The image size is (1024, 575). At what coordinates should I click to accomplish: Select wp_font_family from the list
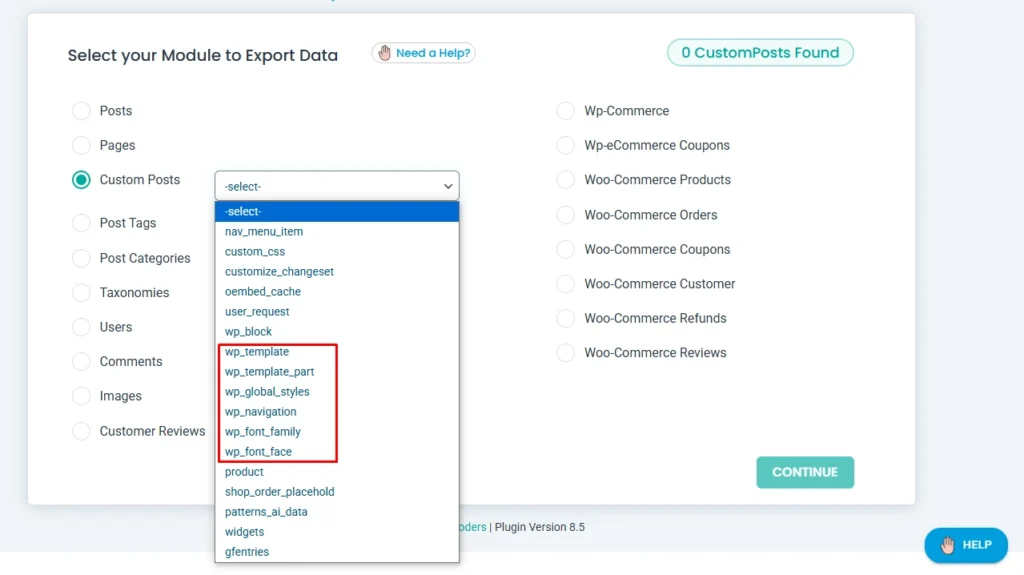point(263,432)
